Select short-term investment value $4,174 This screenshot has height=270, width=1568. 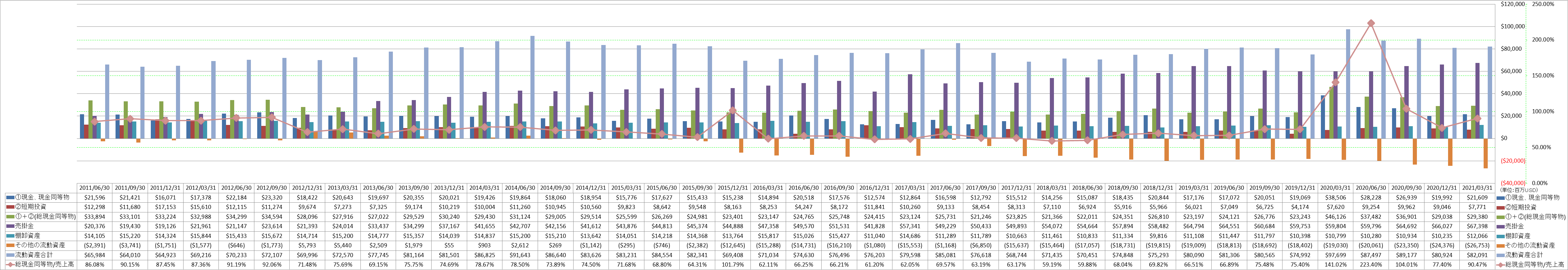click(x=1301, y=207)
